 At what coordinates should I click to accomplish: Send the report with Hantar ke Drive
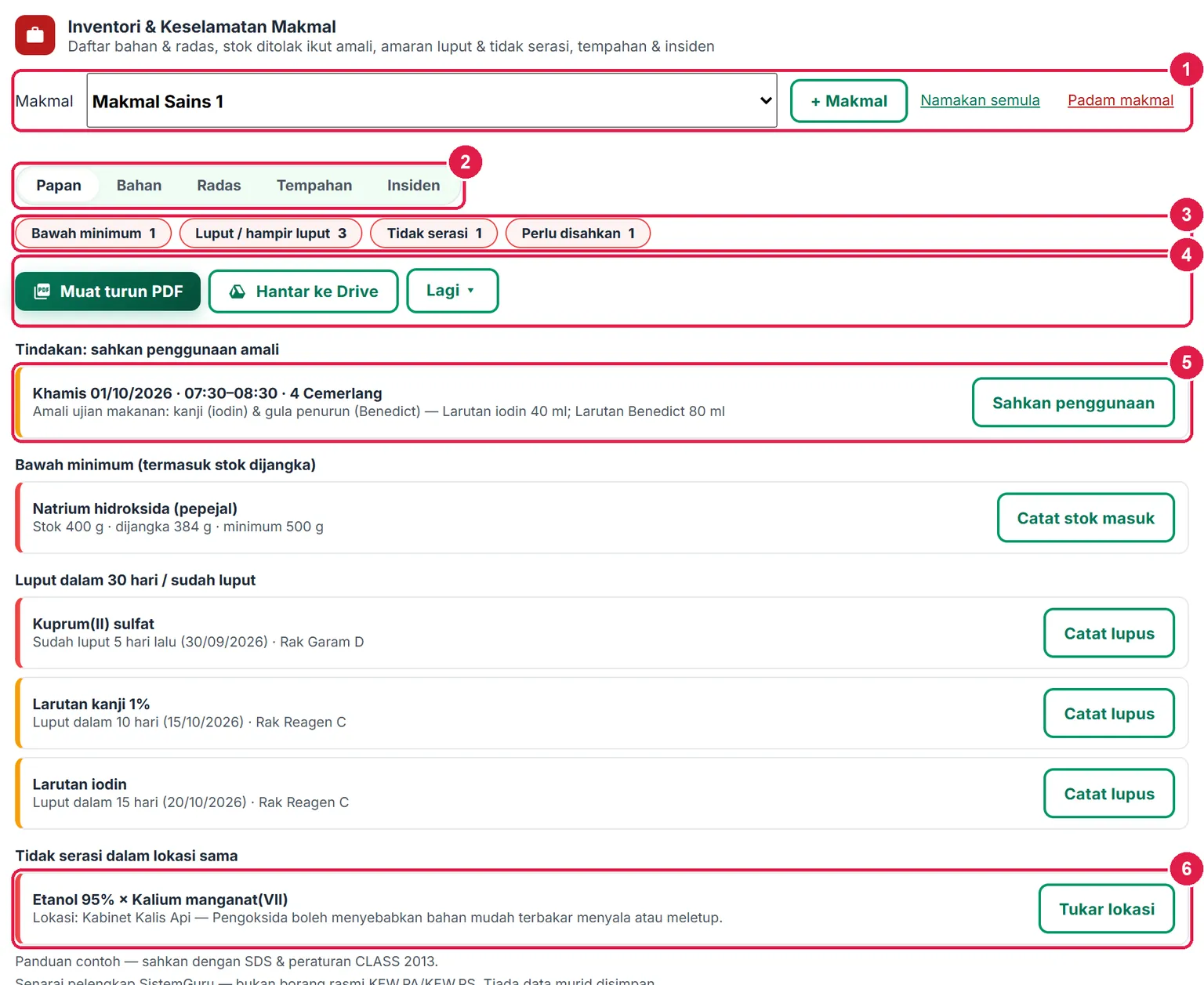coord(303,292)
